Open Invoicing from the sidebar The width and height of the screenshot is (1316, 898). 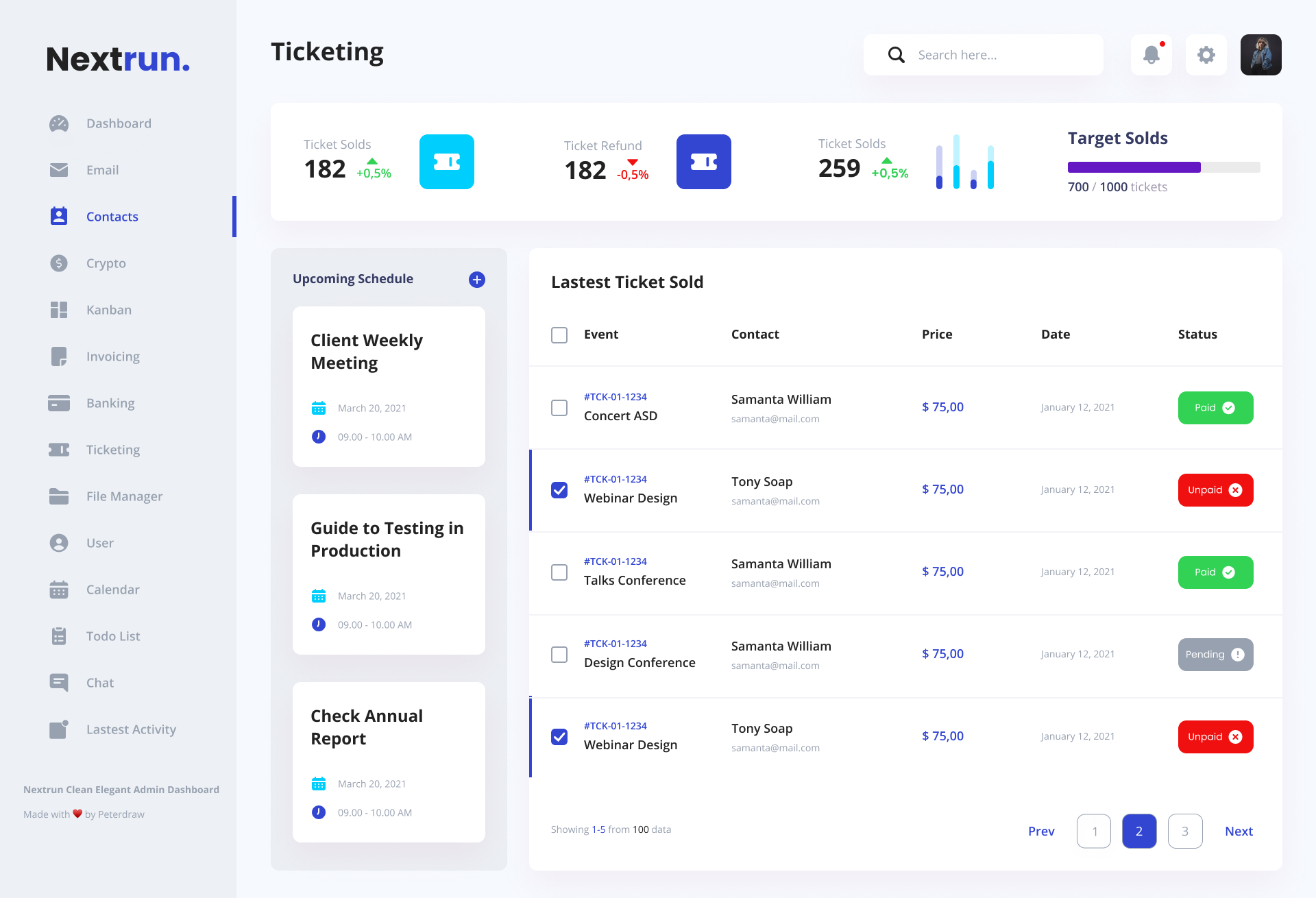click(112, 356)
